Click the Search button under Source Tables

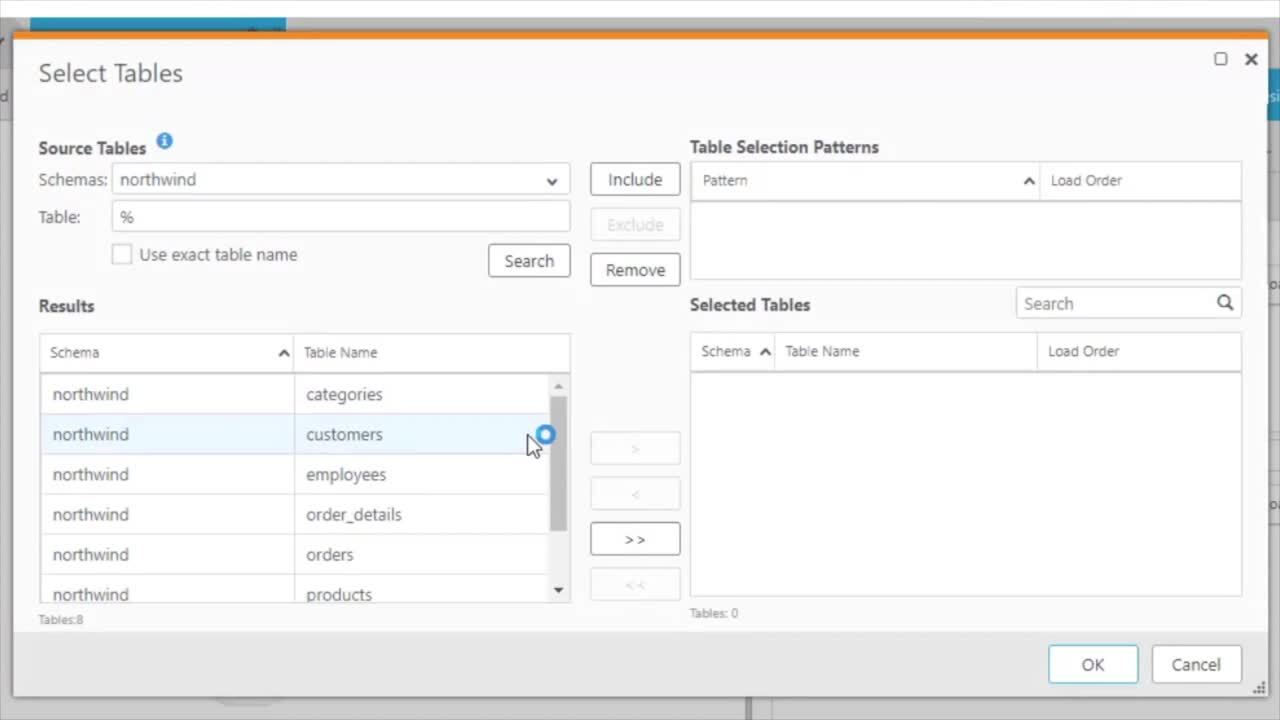pos(529,261)
